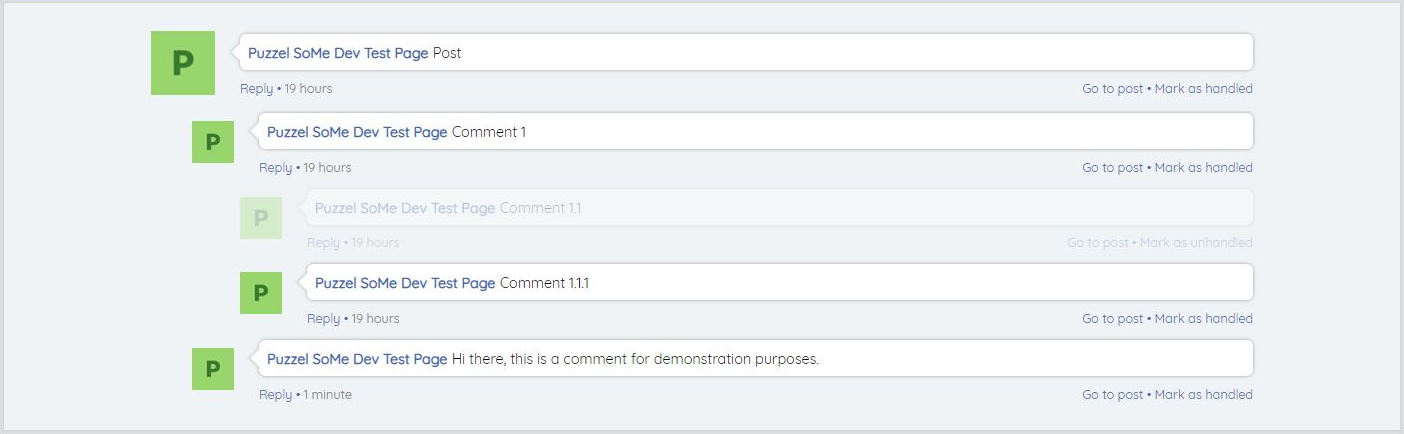Mark the top Post as handled
The height and width of the screenshot is (434, 1404).
click(1203, 89)
